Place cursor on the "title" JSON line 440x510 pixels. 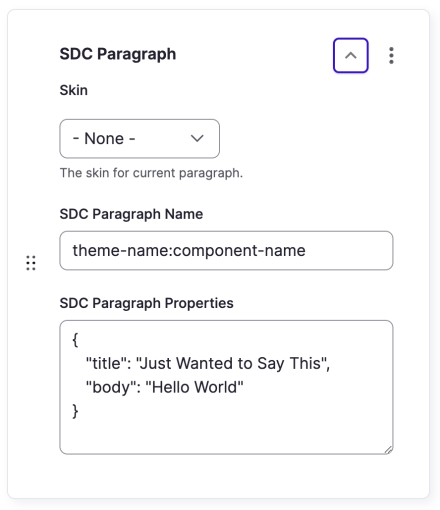point(208,363)
